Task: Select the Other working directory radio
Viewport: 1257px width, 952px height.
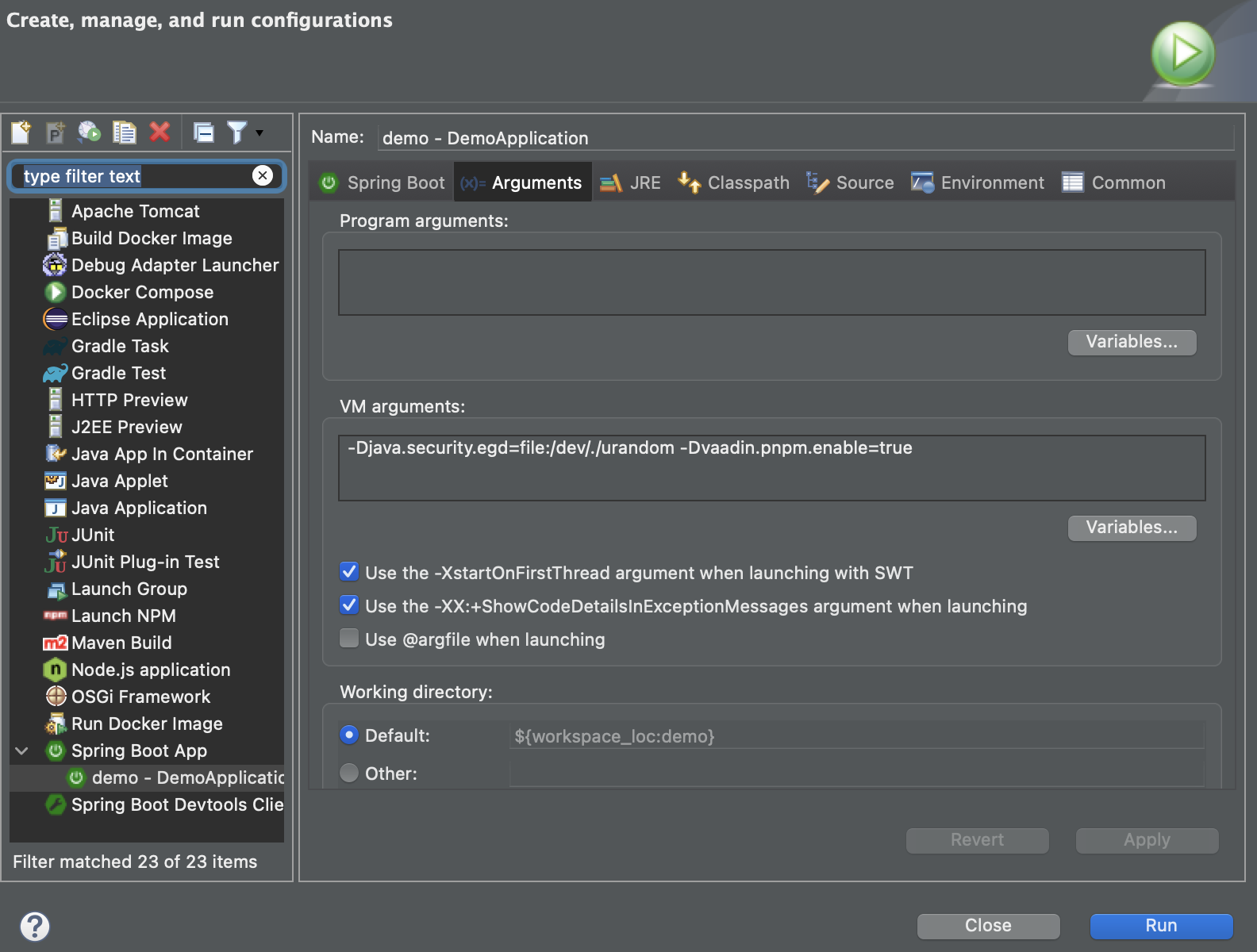Action: 349,773
